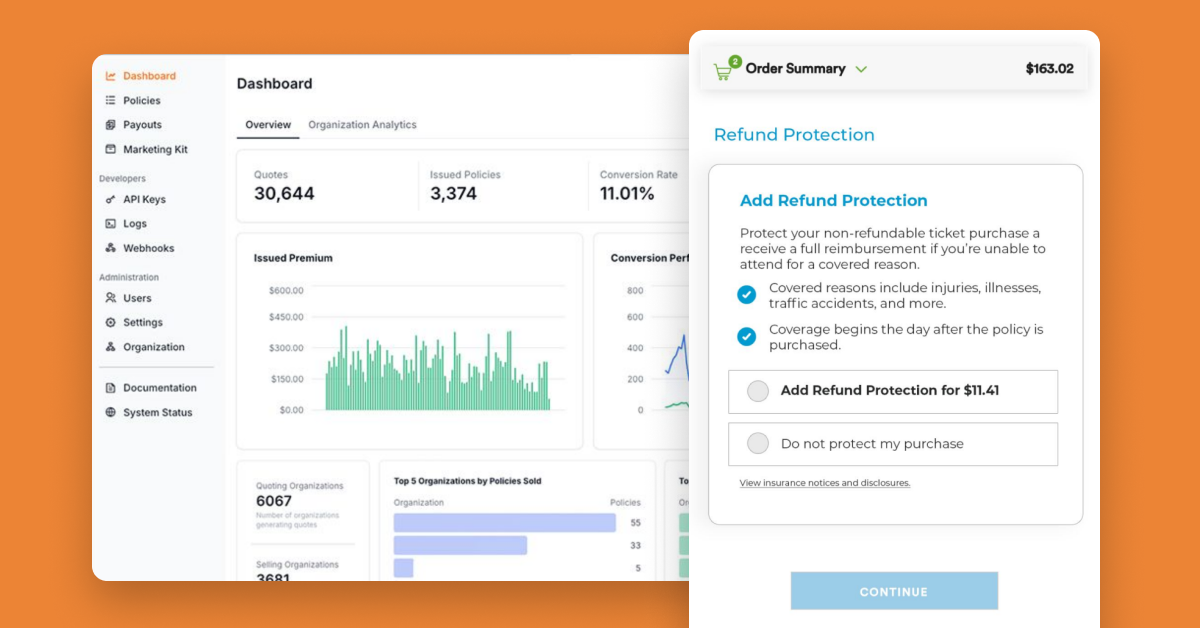
Task: Open the Policies list icon
Action: (x=110, y=100)
